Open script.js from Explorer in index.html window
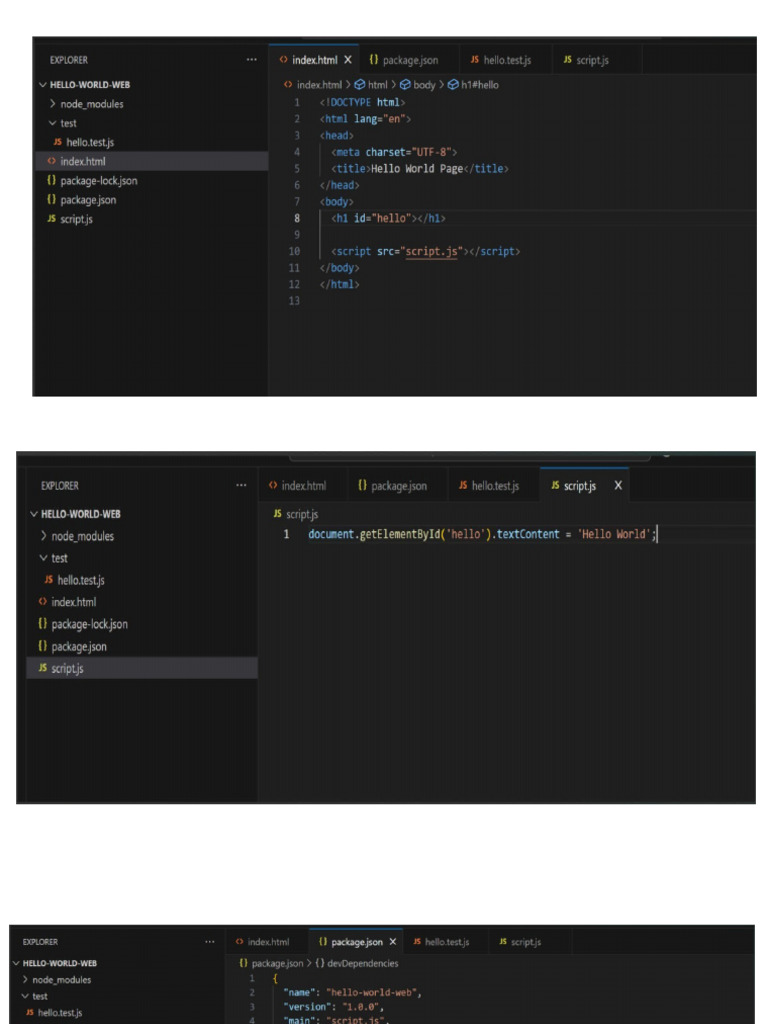 pyautogui.click(x=76, y=219)
